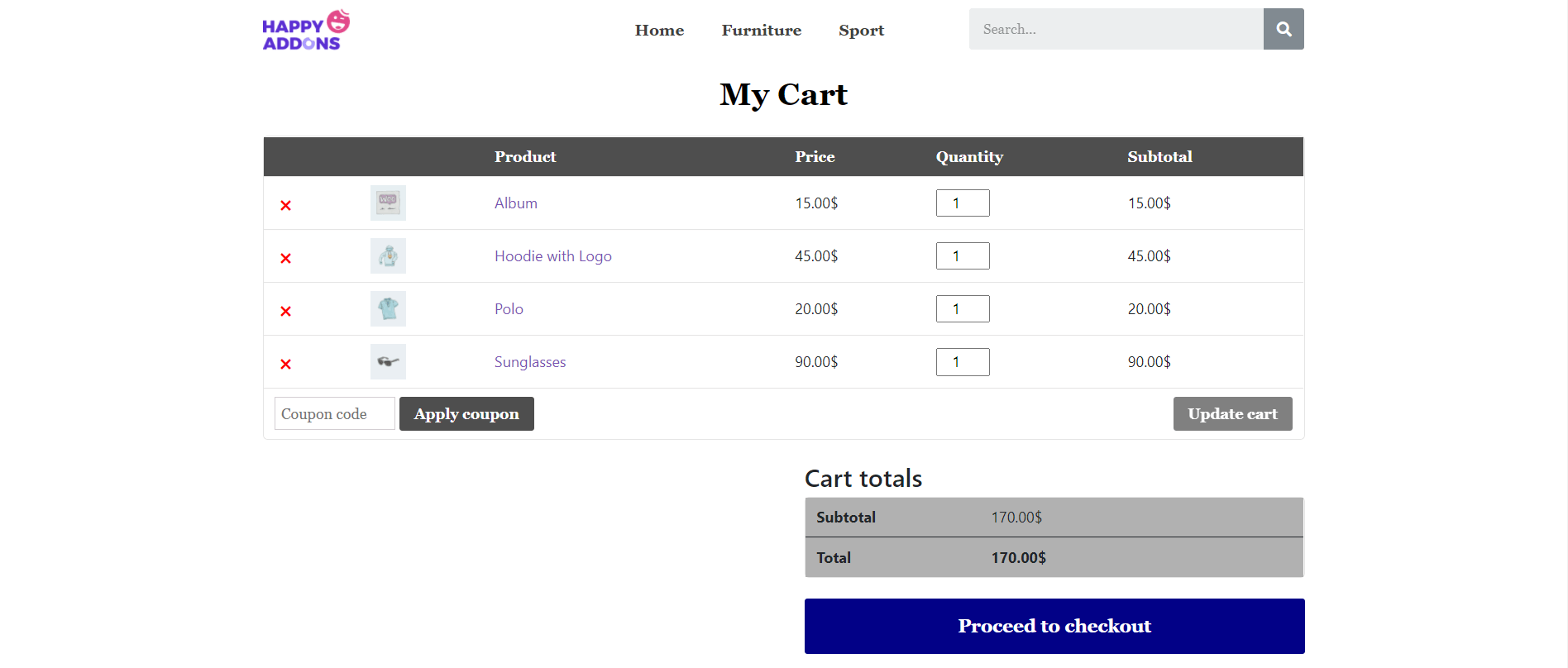
Task: Open the Sunglasses product thumbnail
Action: coord(388,361)
